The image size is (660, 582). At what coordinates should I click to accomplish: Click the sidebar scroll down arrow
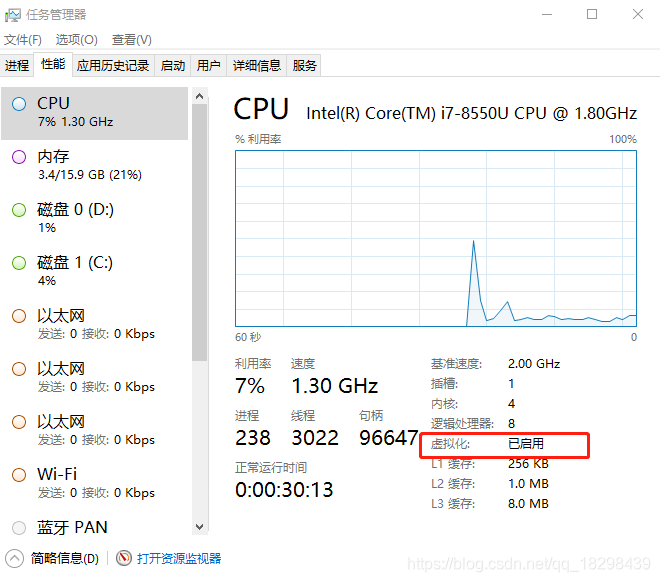click(x=200, y=526)
